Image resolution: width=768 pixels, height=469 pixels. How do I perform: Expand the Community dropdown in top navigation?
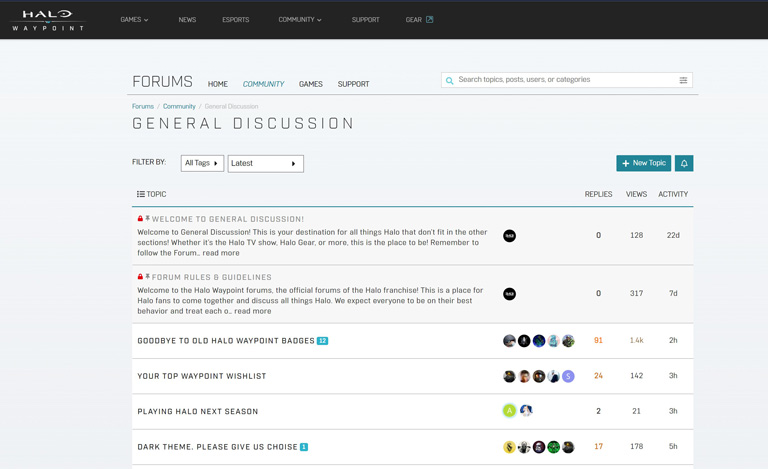[300, 20]
